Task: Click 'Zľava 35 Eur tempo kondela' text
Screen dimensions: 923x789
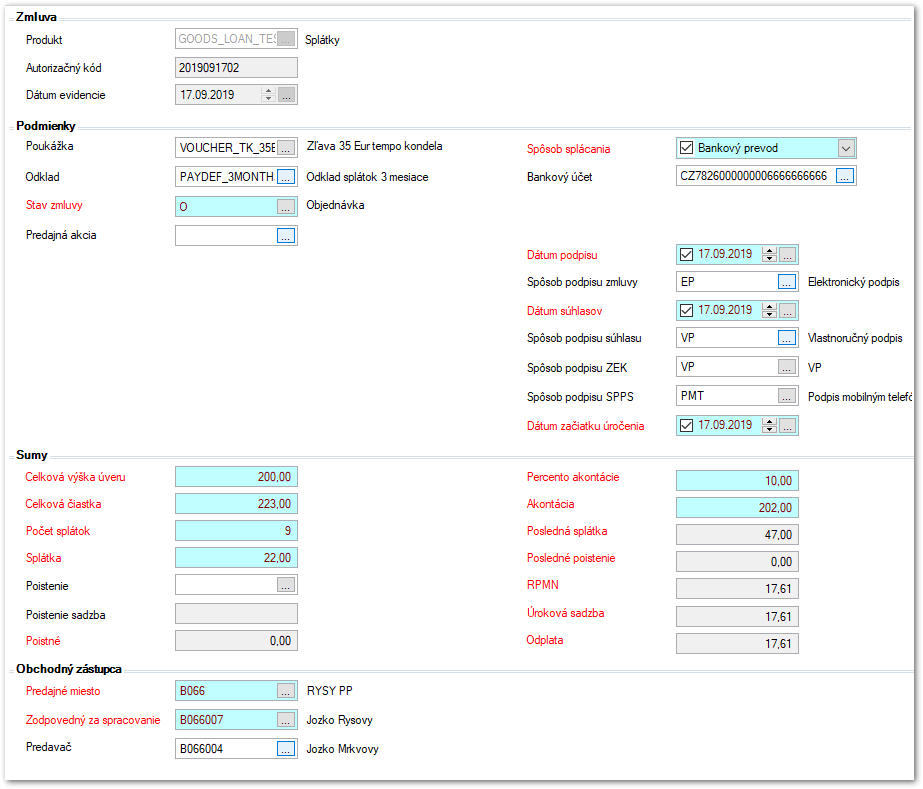Action: [374, 146]
